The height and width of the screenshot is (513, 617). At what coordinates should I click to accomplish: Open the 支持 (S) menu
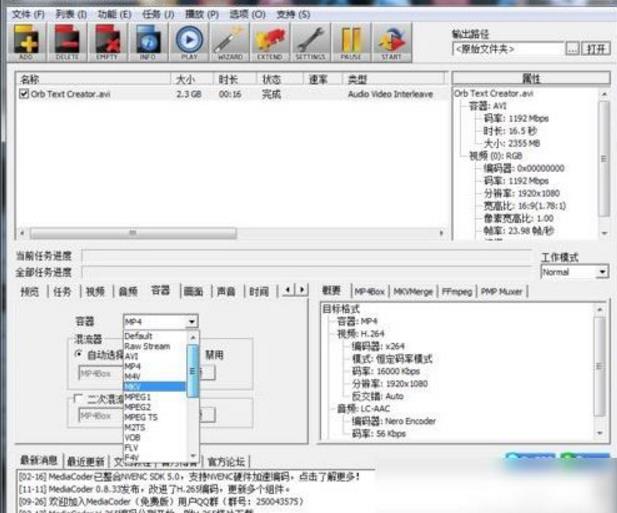(x=293, y=15)
